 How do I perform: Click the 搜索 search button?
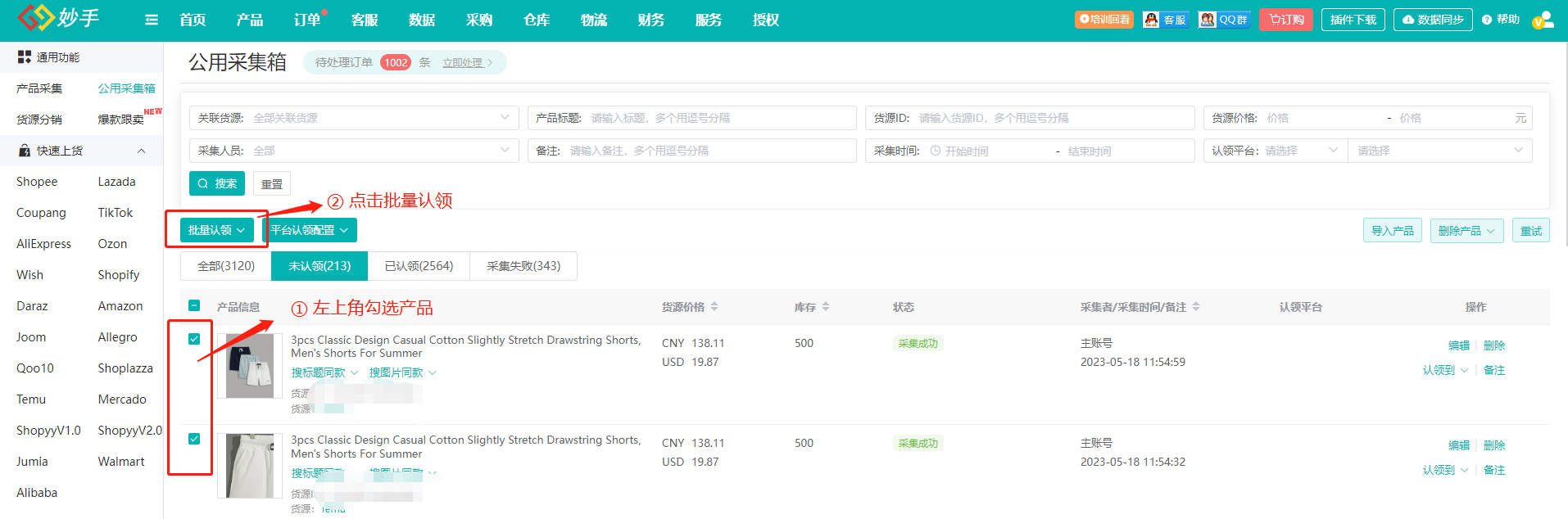tap(217, 183)
